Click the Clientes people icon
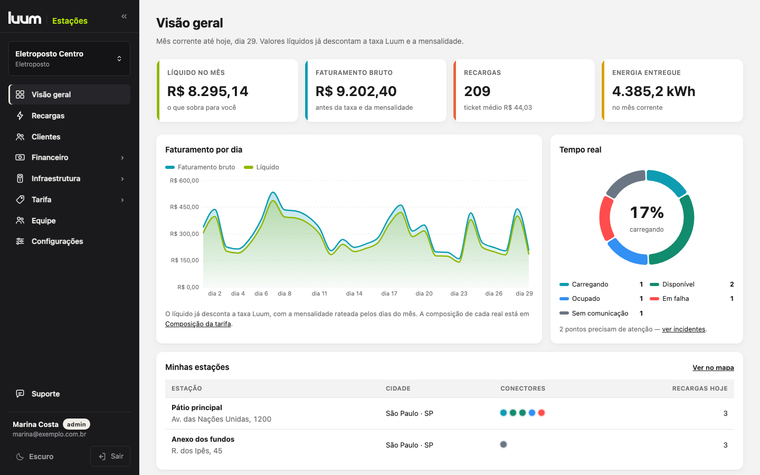The width and height of the screenshot is (760, 475). [x=20, y=137]
